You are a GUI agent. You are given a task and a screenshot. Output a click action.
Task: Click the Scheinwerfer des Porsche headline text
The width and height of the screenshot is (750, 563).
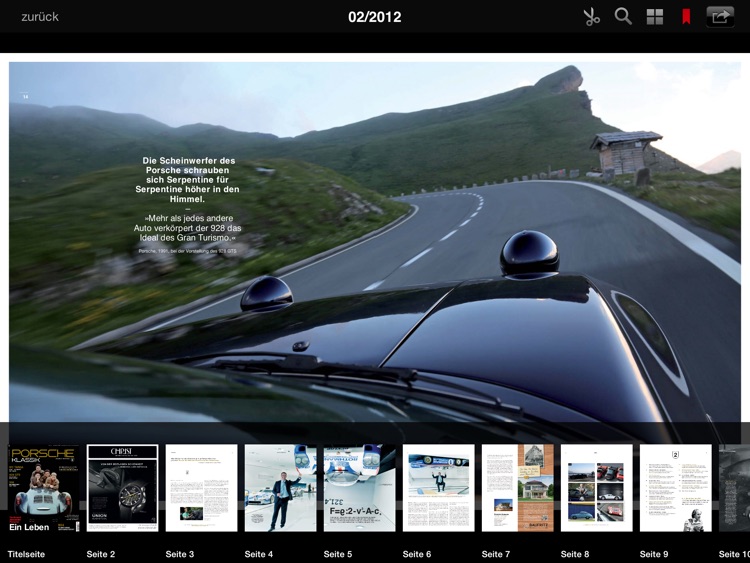[188, 179]
